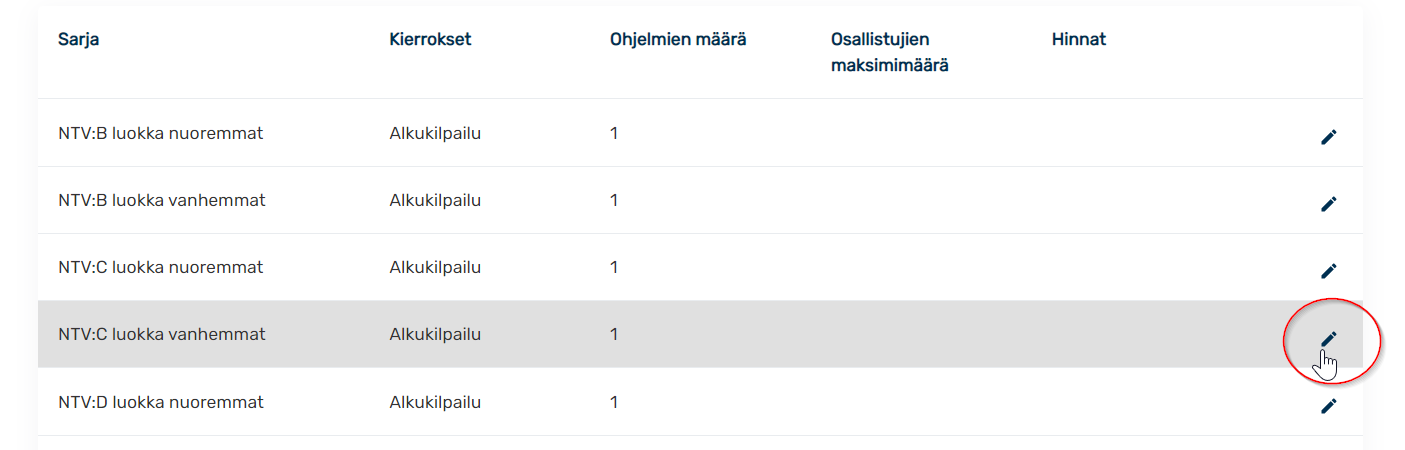The height and width of the screenshot is (450, 1405).
Task: Edit the NTV:D luokka nuoremmat row
Action: coord(1328,406)
